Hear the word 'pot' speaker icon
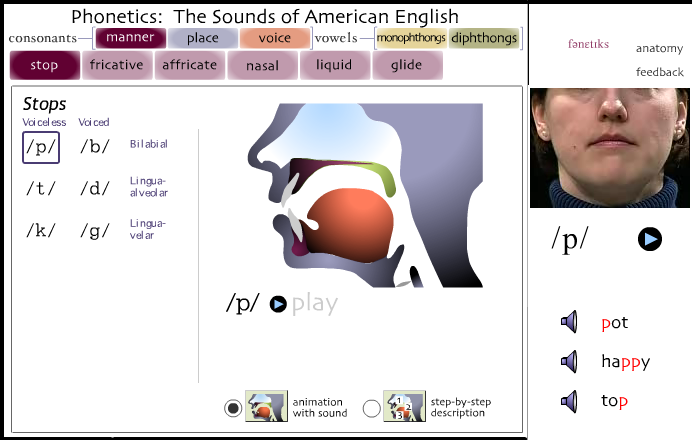Screen dimensions: 692x440 tap(569, 322)
